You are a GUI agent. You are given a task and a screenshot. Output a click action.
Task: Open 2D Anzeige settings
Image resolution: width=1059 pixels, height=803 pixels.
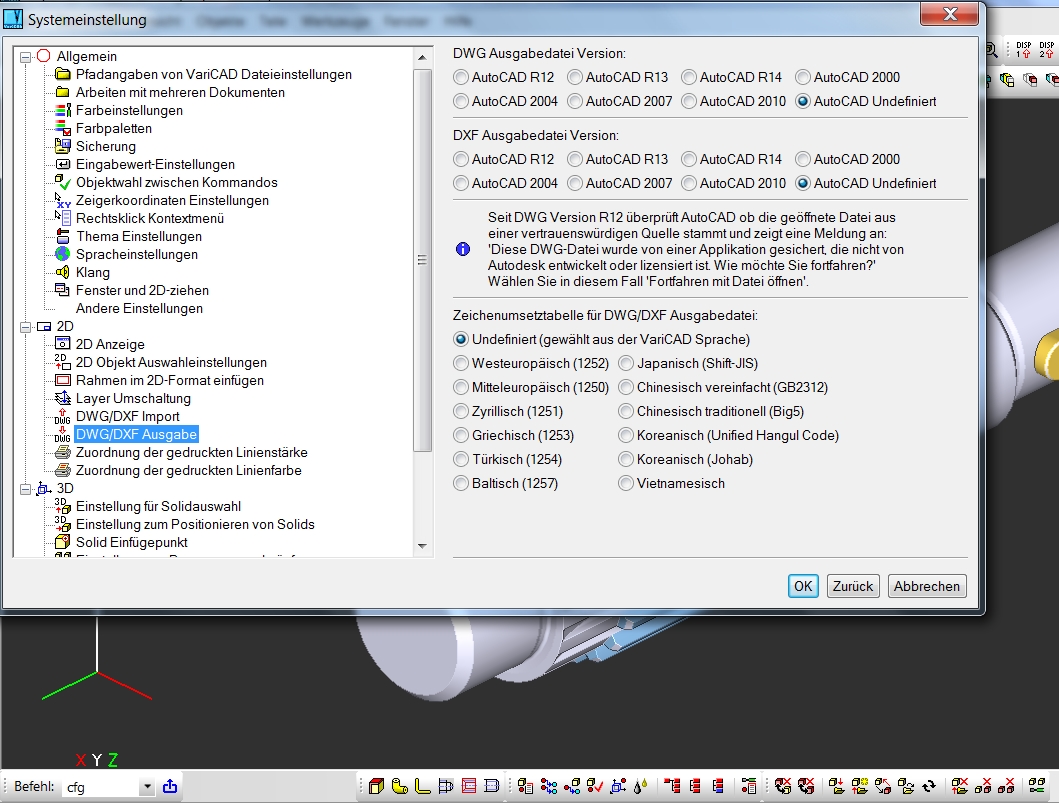pos(109,344)
